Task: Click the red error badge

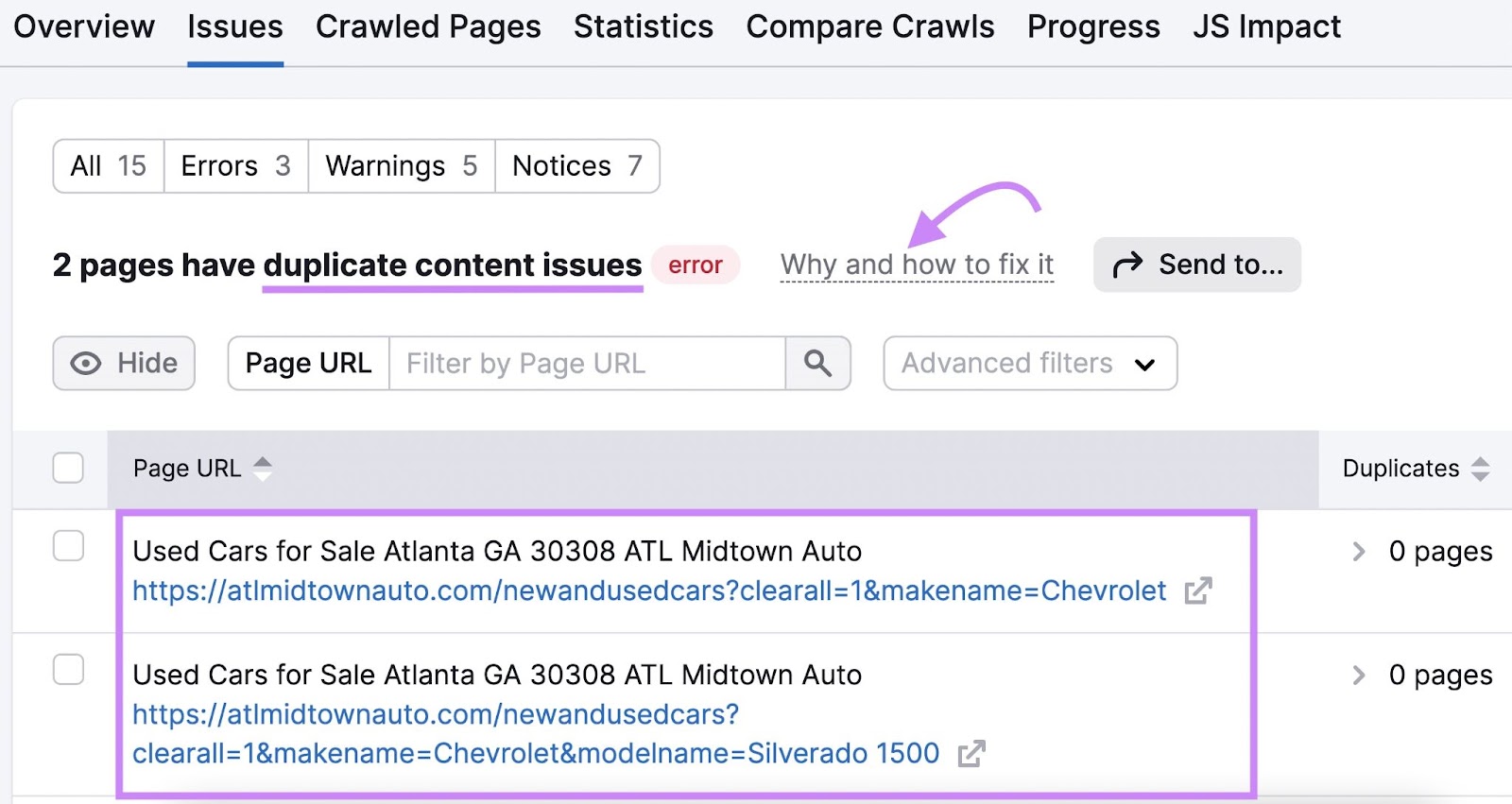Action: 696,265
